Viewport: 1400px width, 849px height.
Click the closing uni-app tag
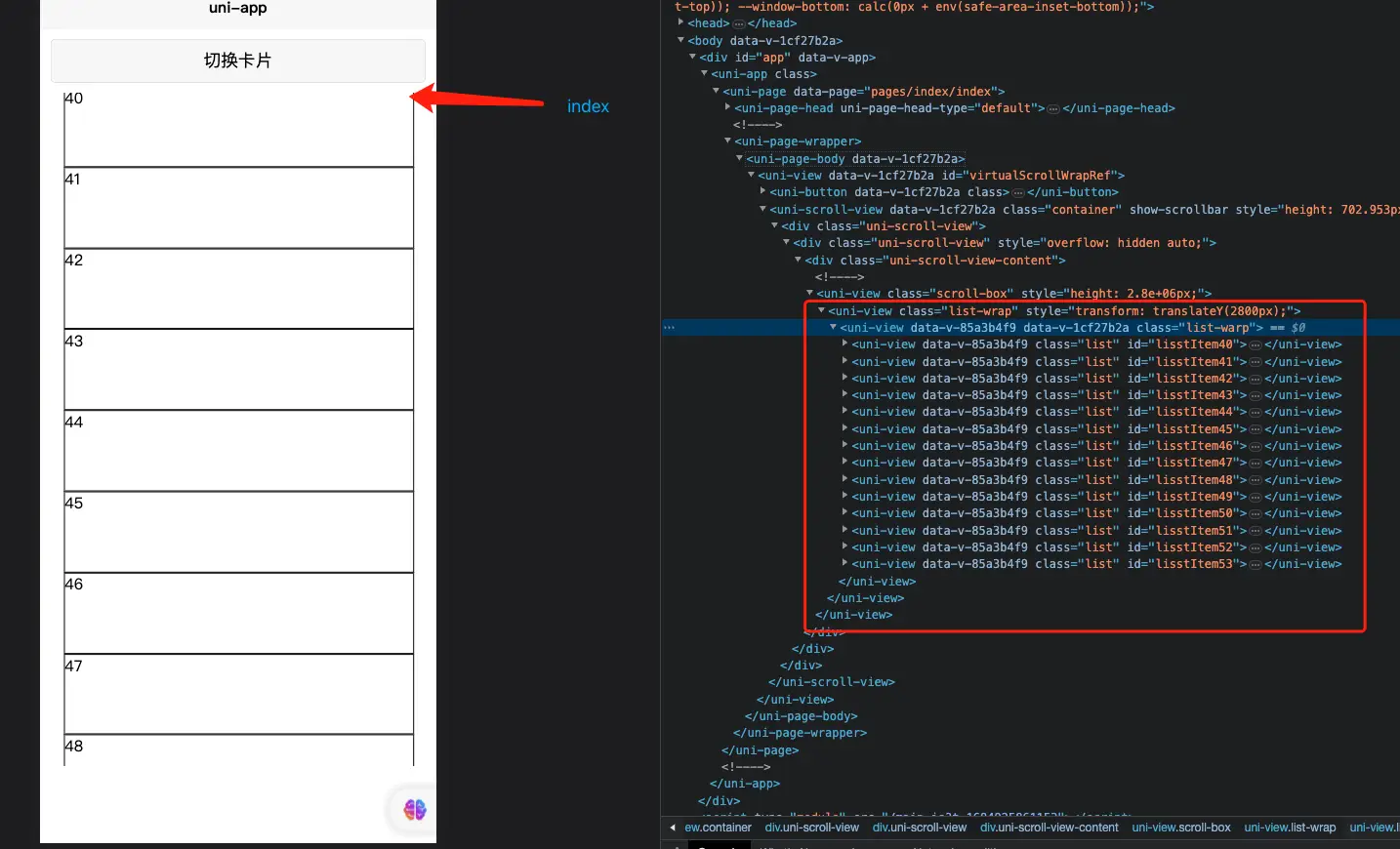click(745, 784)
